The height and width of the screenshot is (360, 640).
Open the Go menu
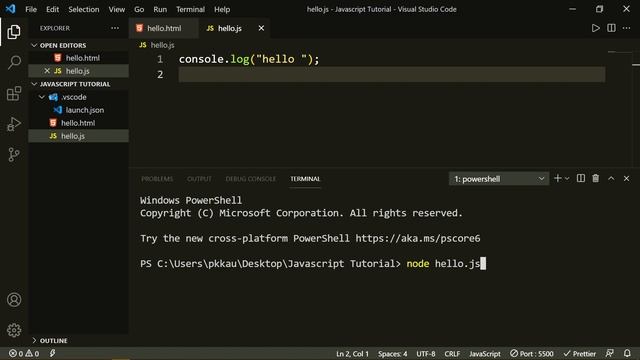click(x=139, y=9)
